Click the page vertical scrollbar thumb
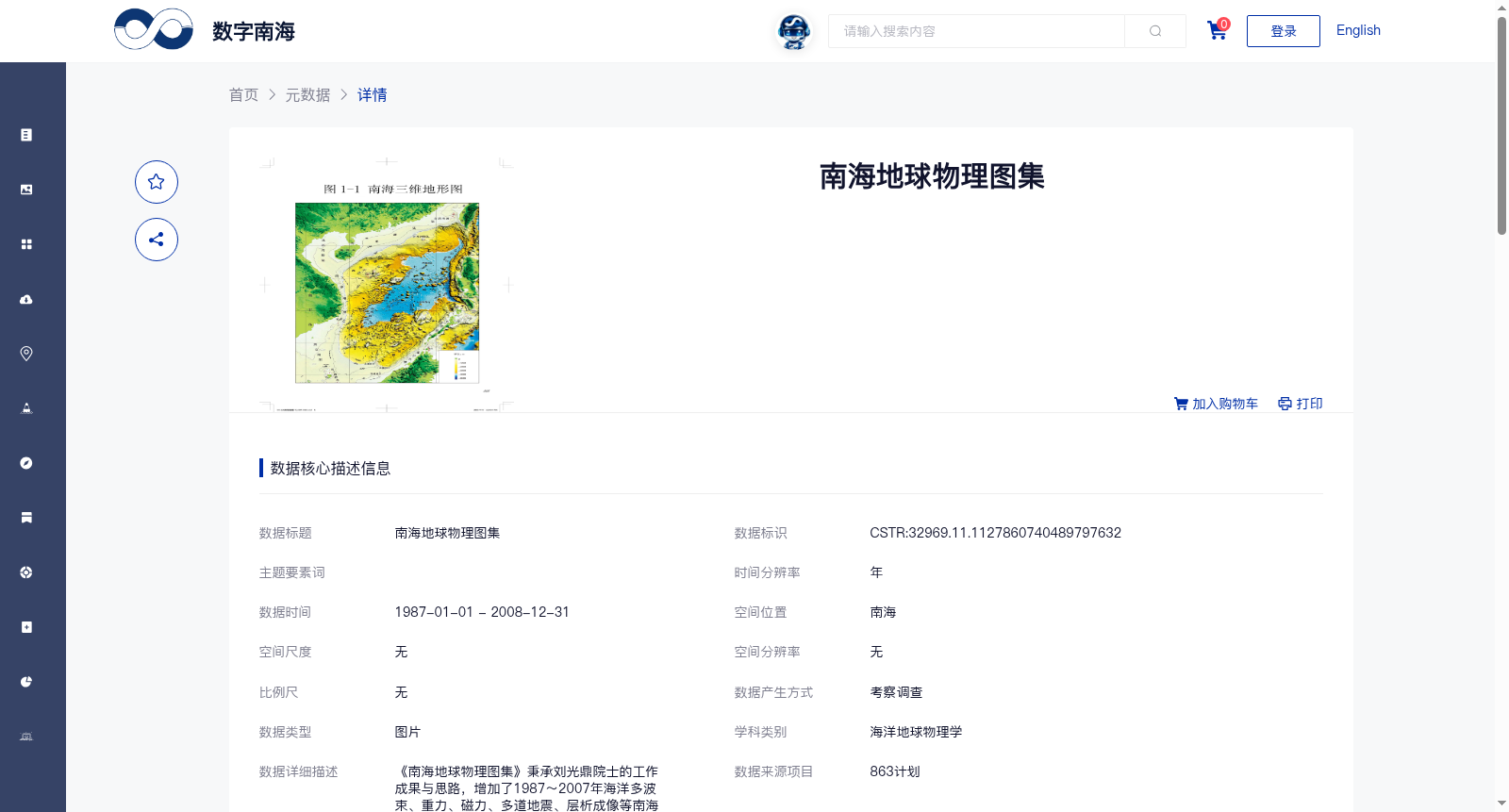The image size is (1509, 812). (x=1501, y=124)
